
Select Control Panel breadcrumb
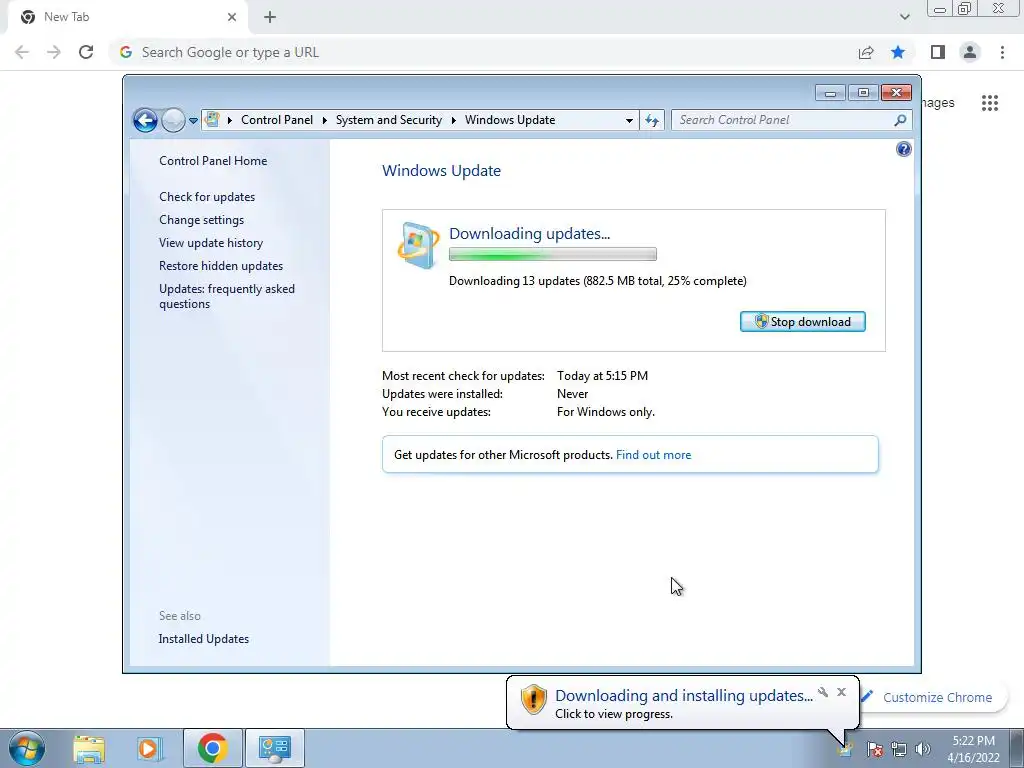(277, 120)
